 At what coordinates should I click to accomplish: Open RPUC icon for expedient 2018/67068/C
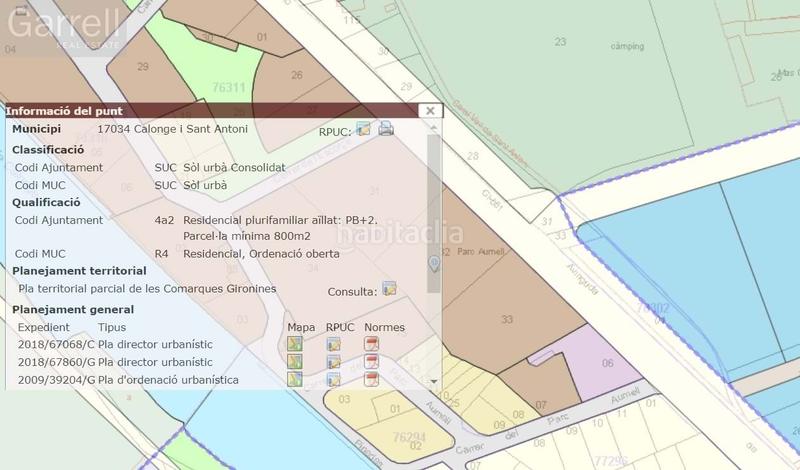click(334, 344)
